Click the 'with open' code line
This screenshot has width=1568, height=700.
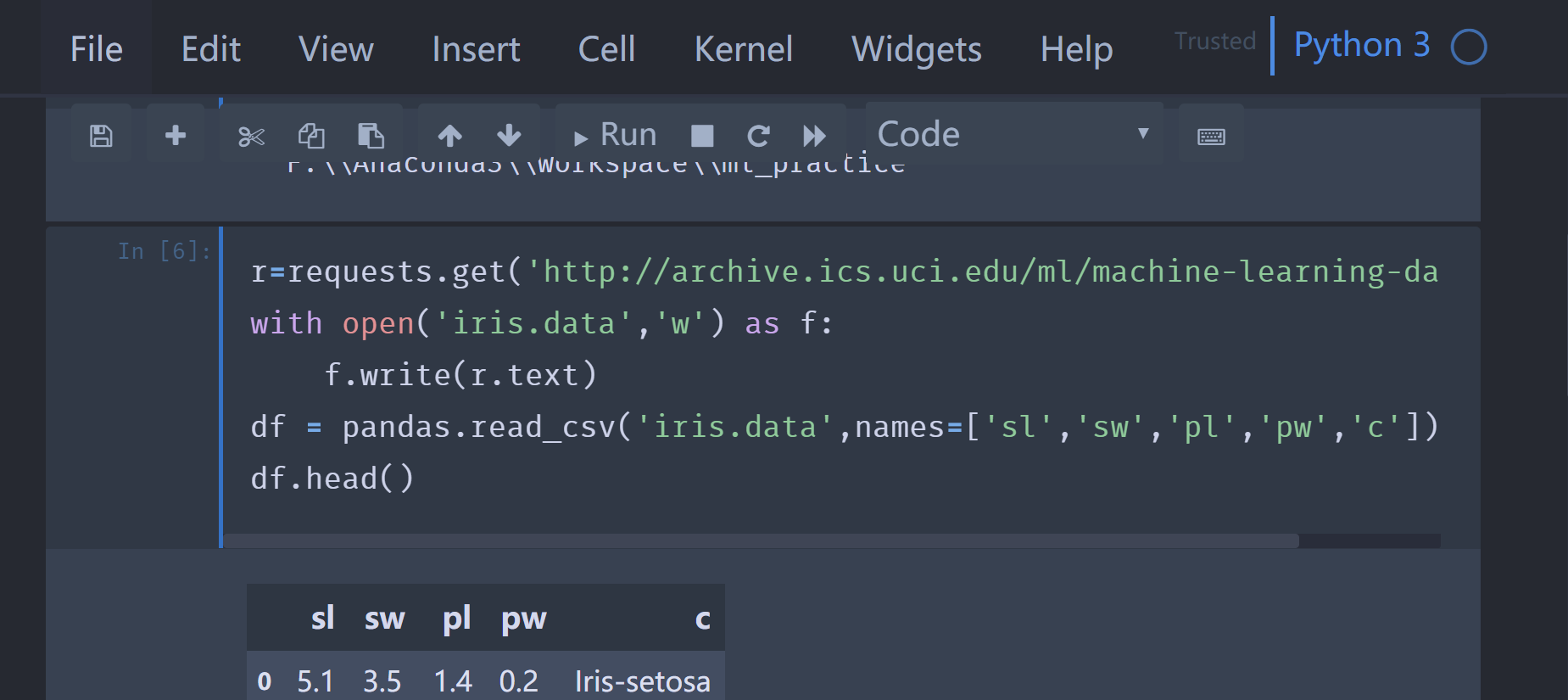click(542, 323)
